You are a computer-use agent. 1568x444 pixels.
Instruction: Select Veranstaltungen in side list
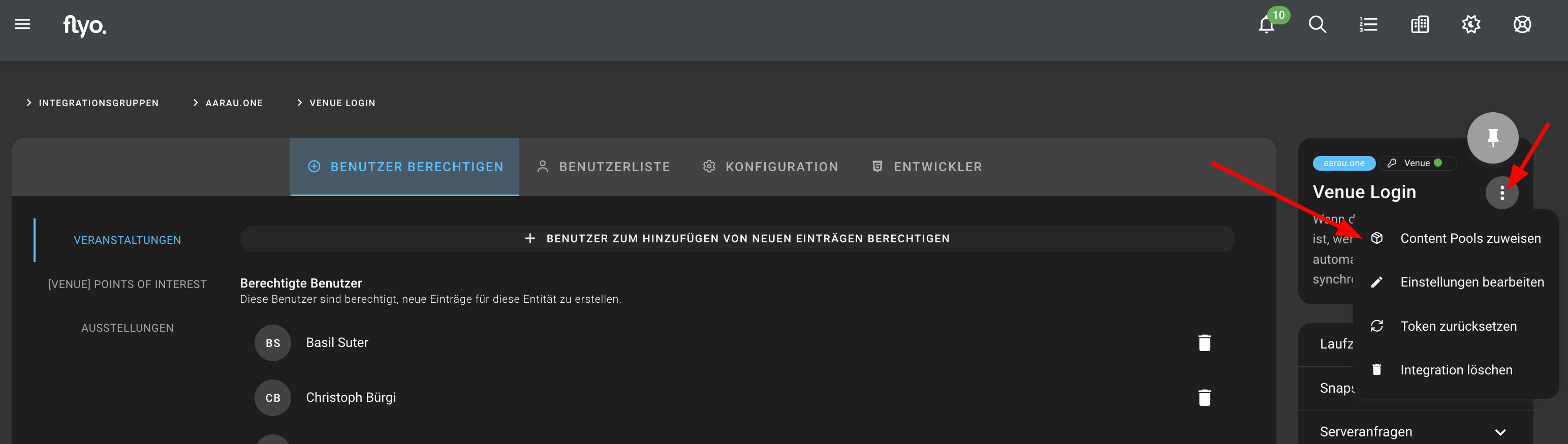pos(127,240)
